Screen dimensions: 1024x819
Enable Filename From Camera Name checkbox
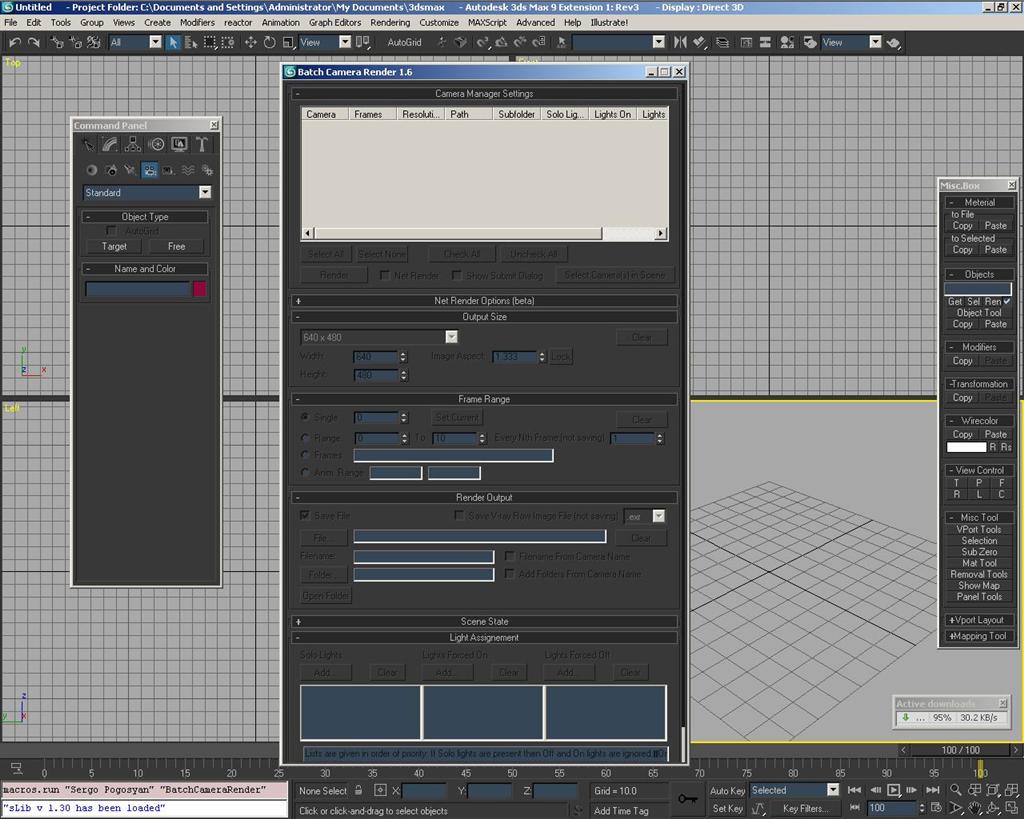[x=509, y=556]
